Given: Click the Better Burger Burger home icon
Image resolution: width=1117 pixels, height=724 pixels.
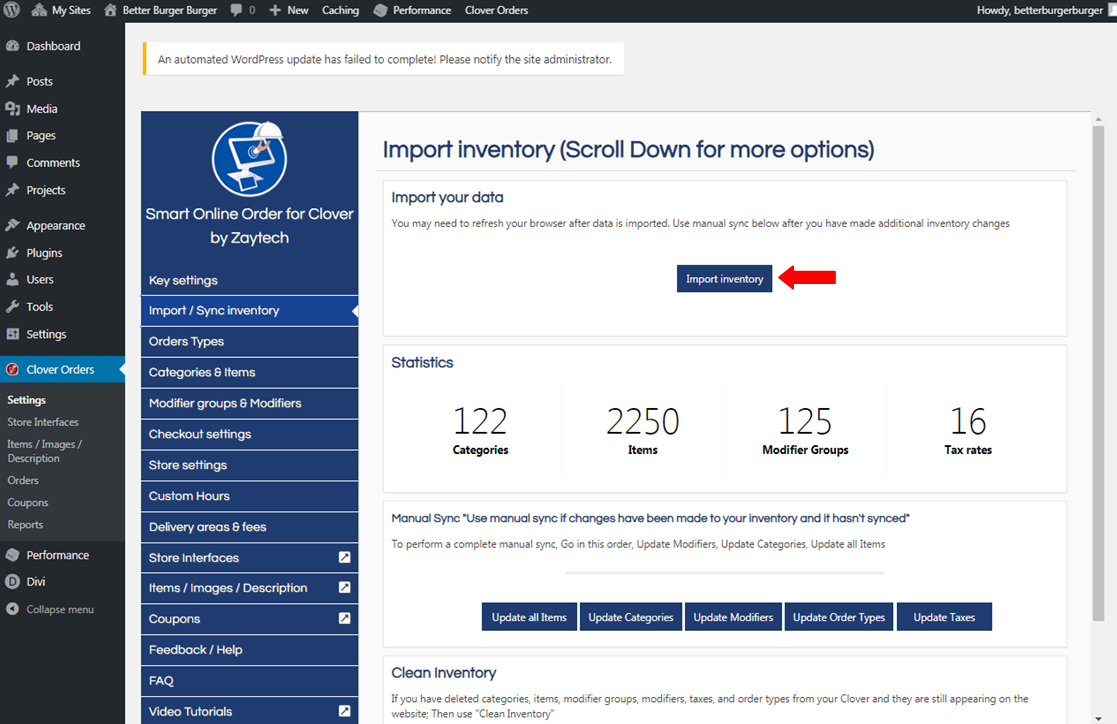Looking at the screenshot, I should tap(110, 10).
